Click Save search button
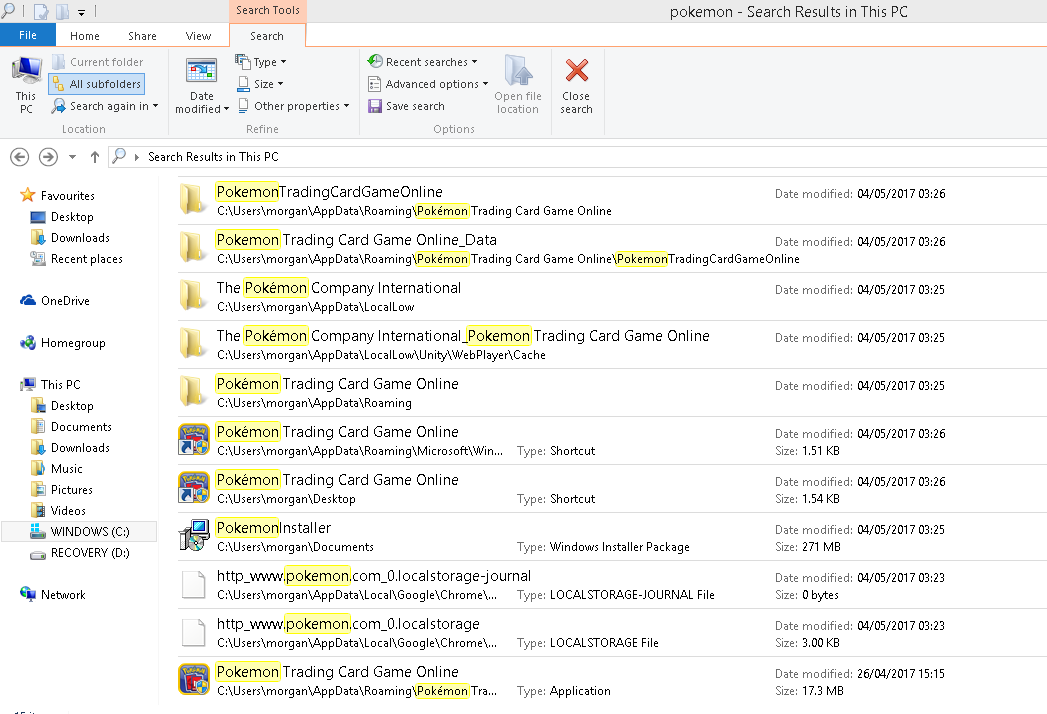 [407, 106]
